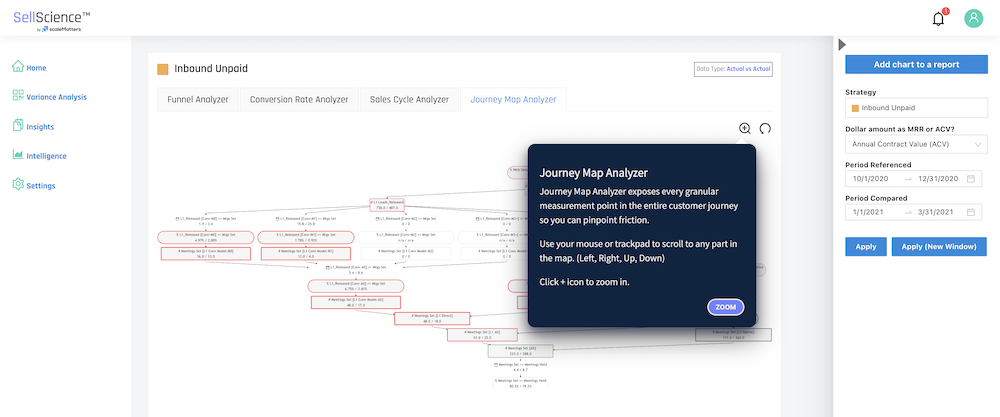Click the start date 1/1/2021 field
The height and width of the screenshot is (417, 1000).
point(869,212)
